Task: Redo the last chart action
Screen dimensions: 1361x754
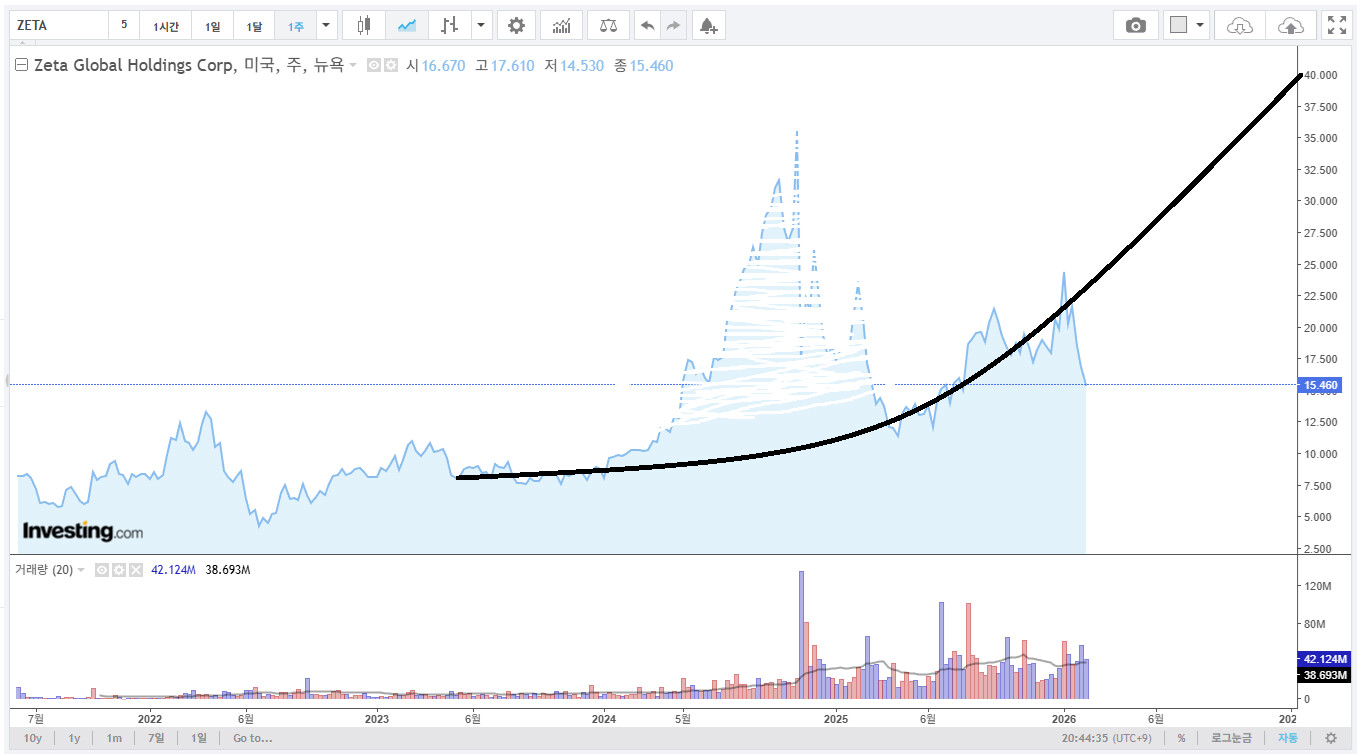Action: pyautogui.click(x=673, y=25)
